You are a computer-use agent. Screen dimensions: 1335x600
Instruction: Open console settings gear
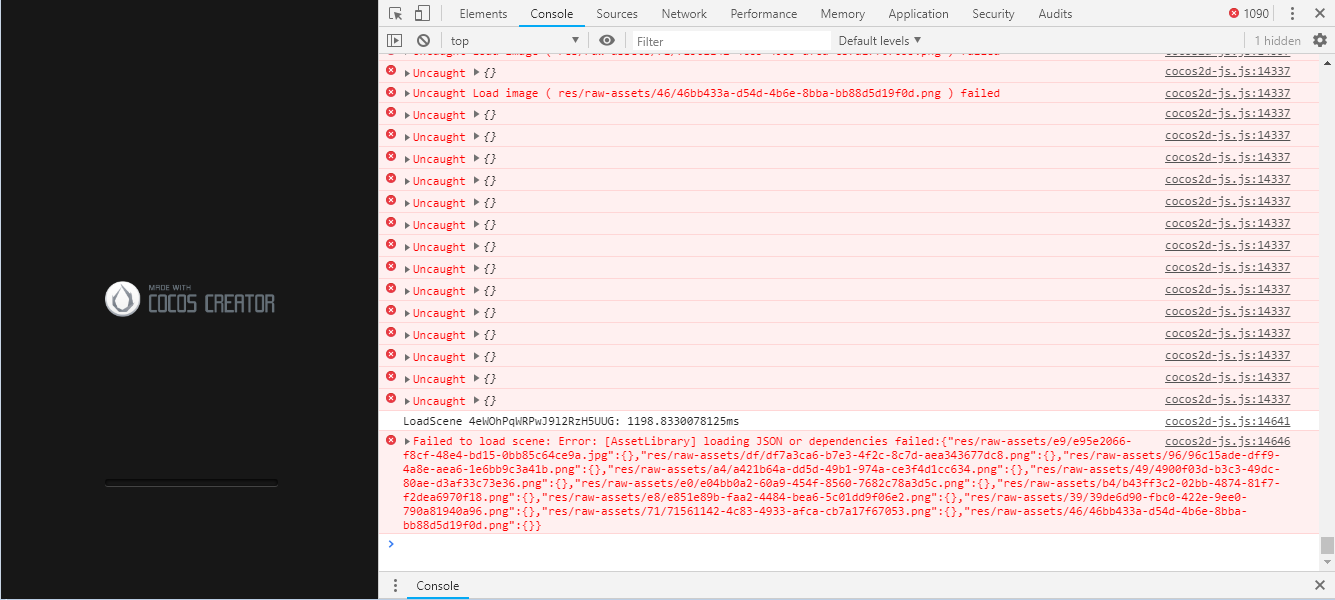pos(1320,40)
